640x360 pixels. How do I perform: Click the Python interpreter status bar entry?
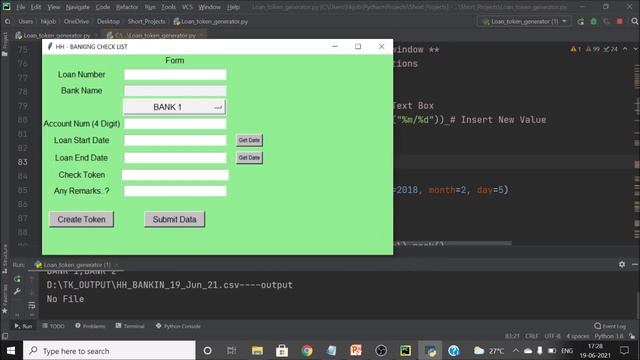point(609,336)
